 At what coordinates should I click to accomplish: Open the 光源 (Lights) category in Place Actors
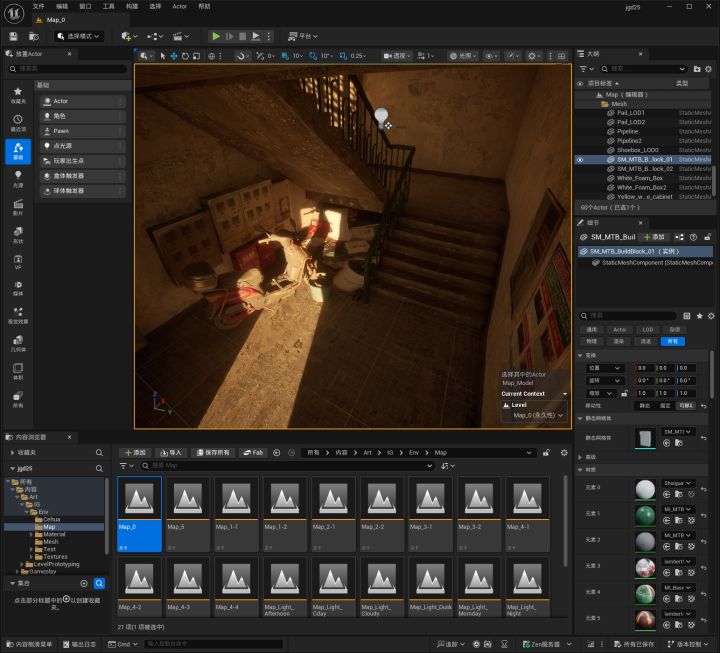coord(18,177)
